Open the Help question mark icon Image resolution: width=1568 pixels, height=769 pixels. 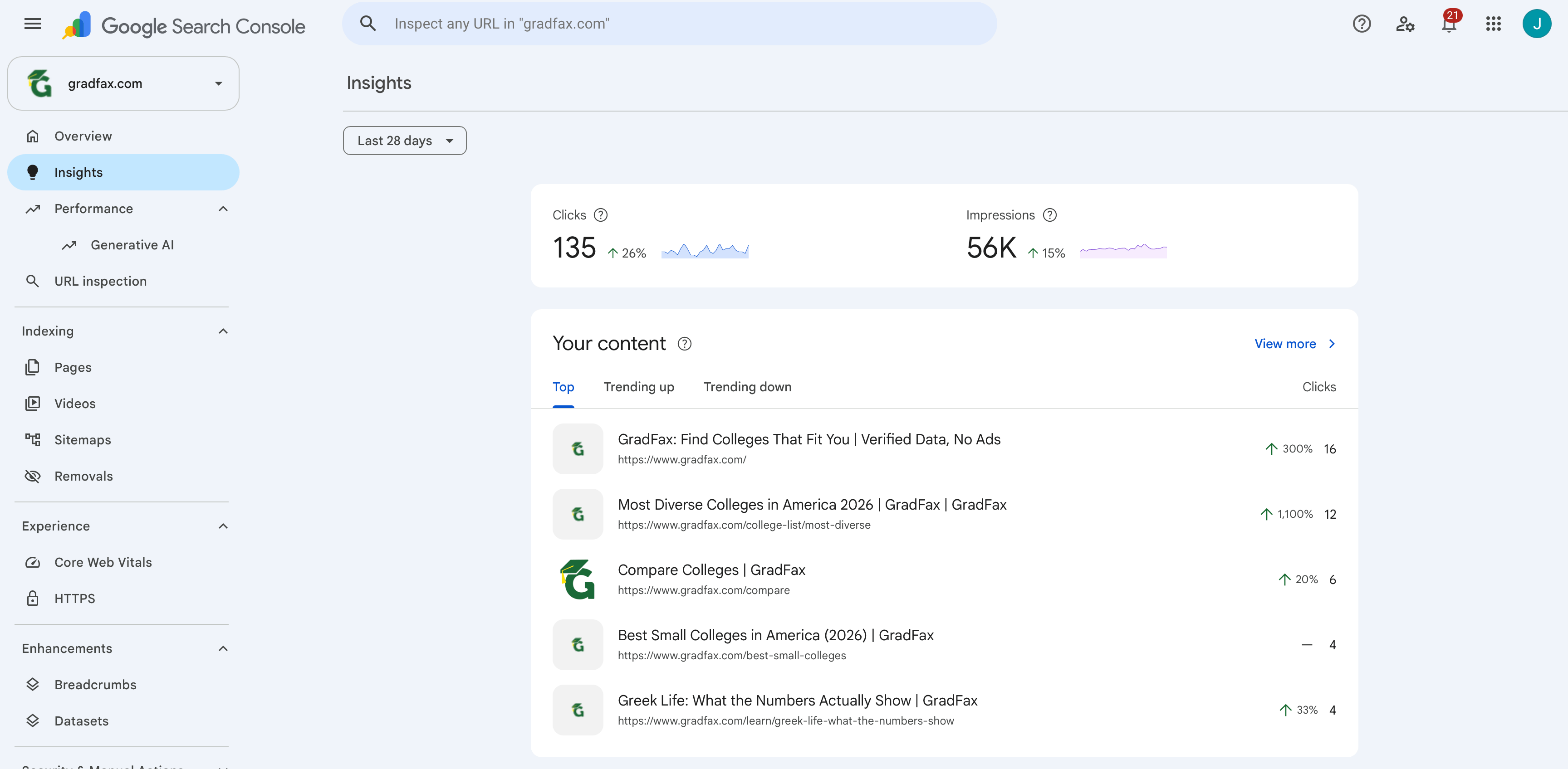[1361, 24]
